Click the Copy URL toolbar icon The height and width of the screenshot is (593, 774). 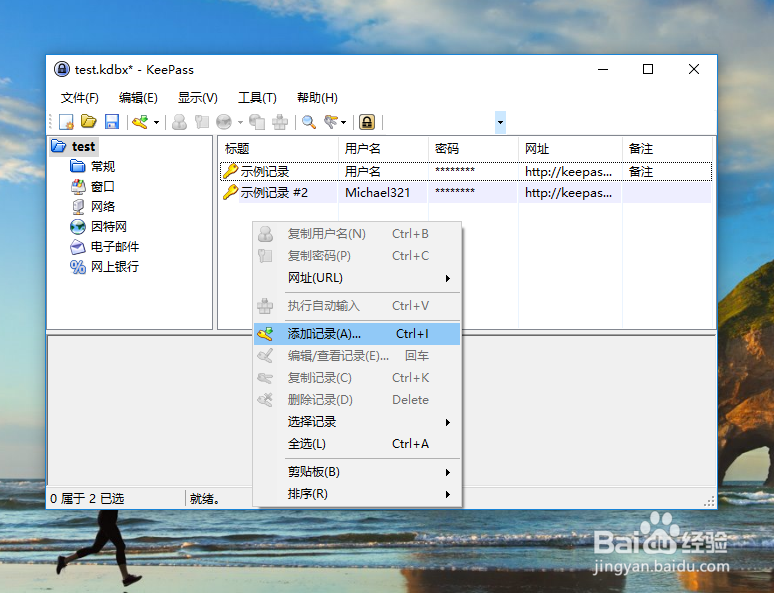[x=257, y=122]
